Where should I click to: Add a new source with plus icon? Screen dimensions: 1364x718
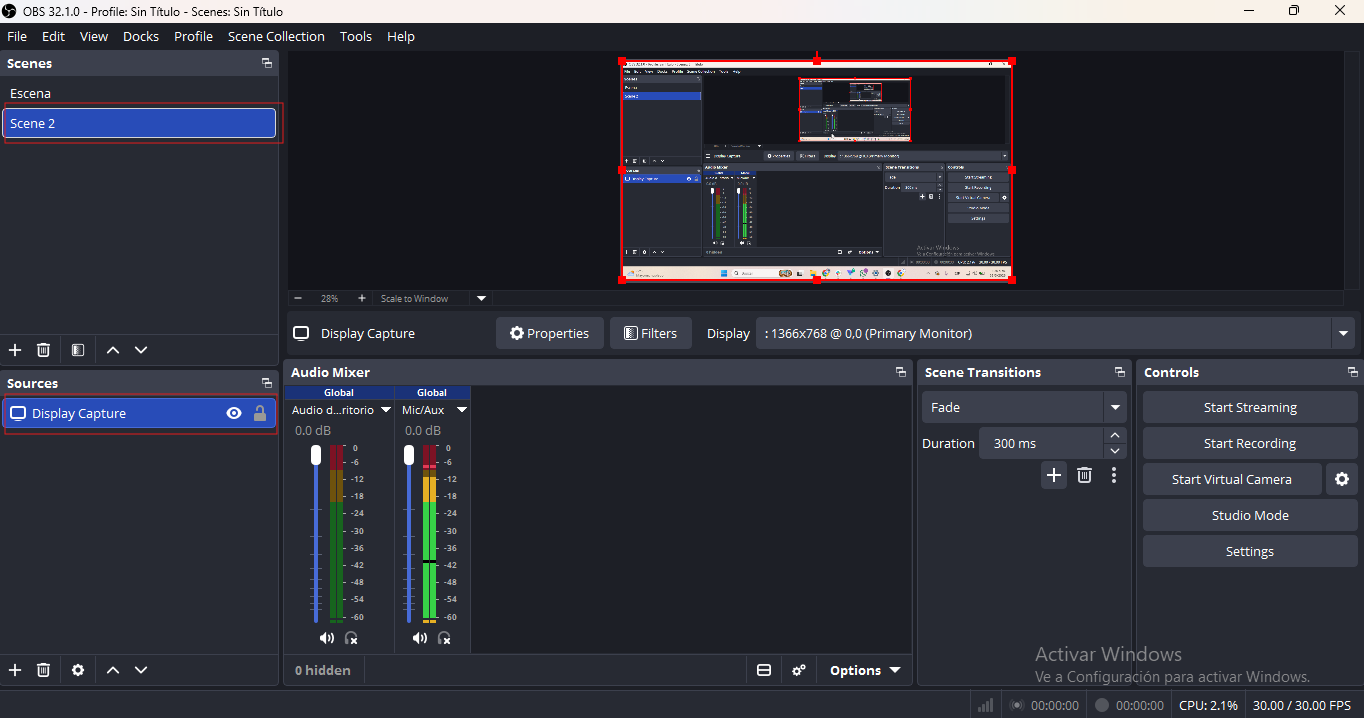15,670
